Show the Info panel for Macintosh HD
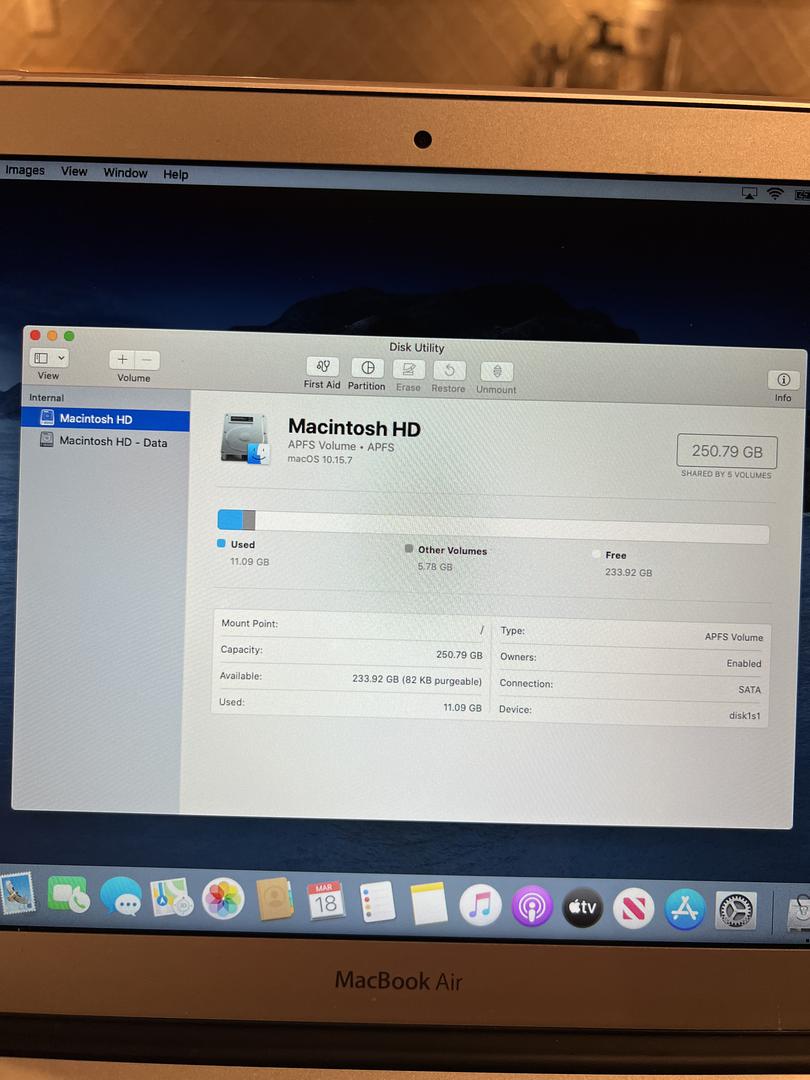 (x=782, y=380)
